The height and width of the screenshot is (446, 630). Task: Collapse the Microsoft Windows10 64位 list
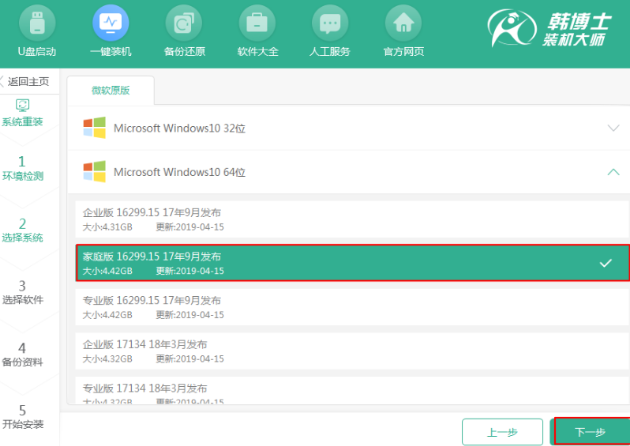point(613,172)
